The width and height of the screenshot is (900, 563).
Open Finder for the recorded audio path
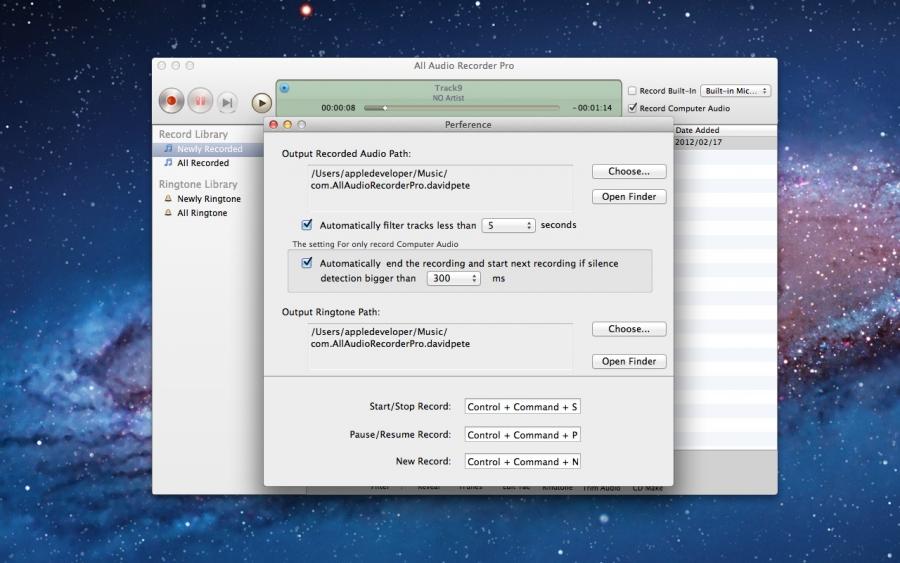(629, 196)
